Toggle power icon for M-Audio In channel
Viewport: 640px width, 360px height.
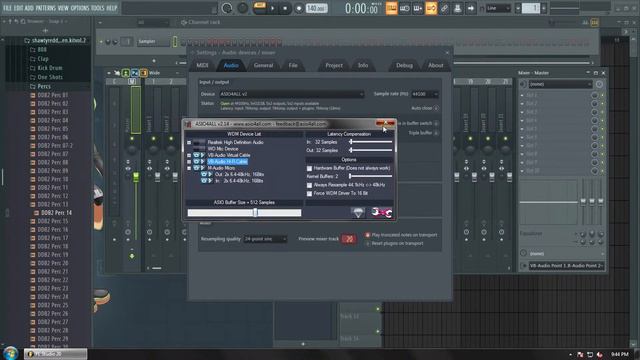click(204, 181)
